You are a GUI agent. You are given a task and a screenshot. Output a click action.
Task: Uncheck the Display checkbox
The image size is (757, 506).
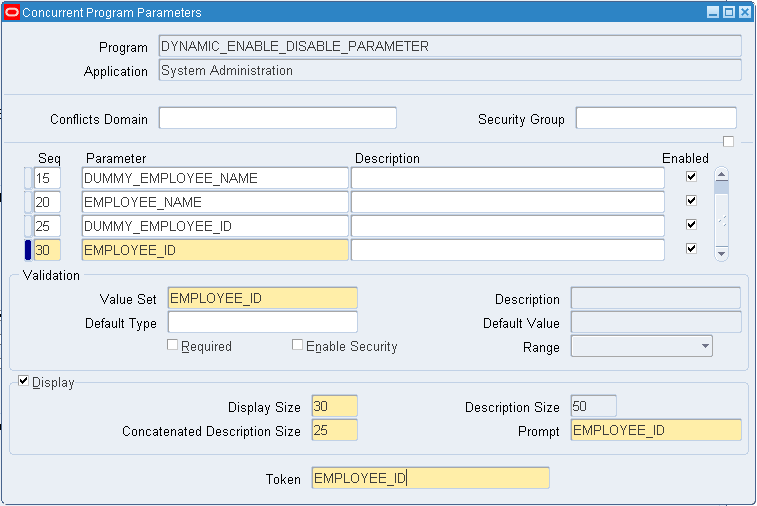click(23, 381)
